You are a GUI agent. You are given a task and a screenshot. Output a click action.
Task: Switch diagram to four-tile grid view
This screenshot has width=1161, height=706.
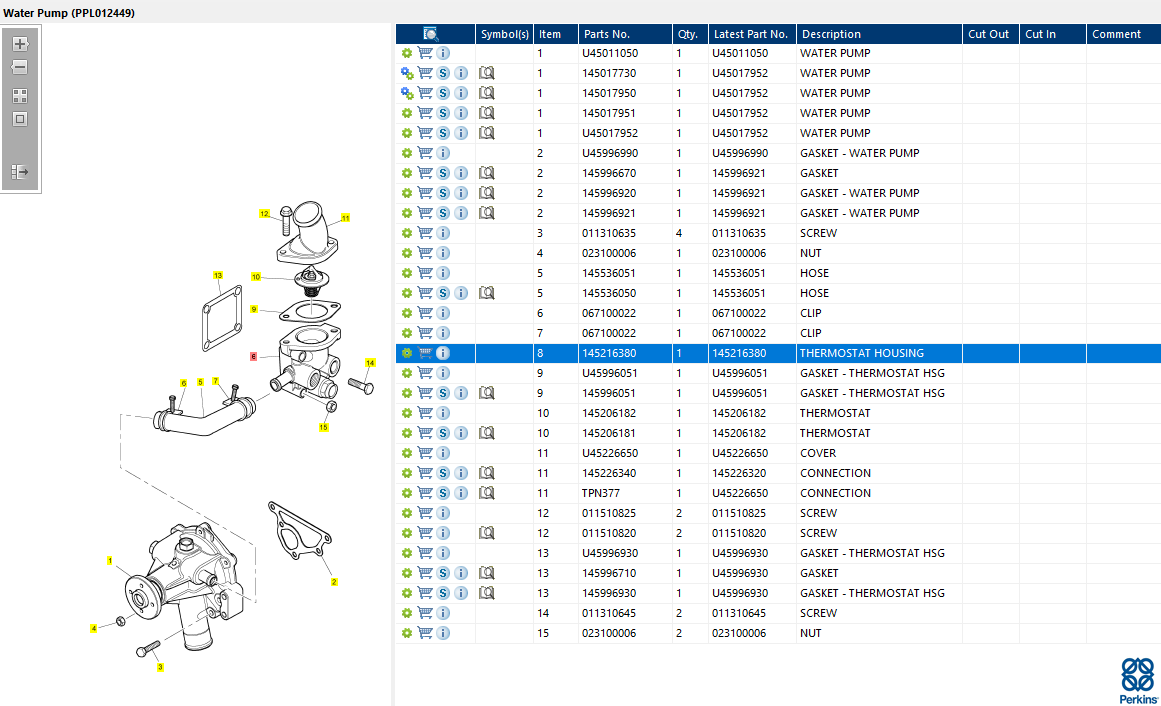(20, 96)
